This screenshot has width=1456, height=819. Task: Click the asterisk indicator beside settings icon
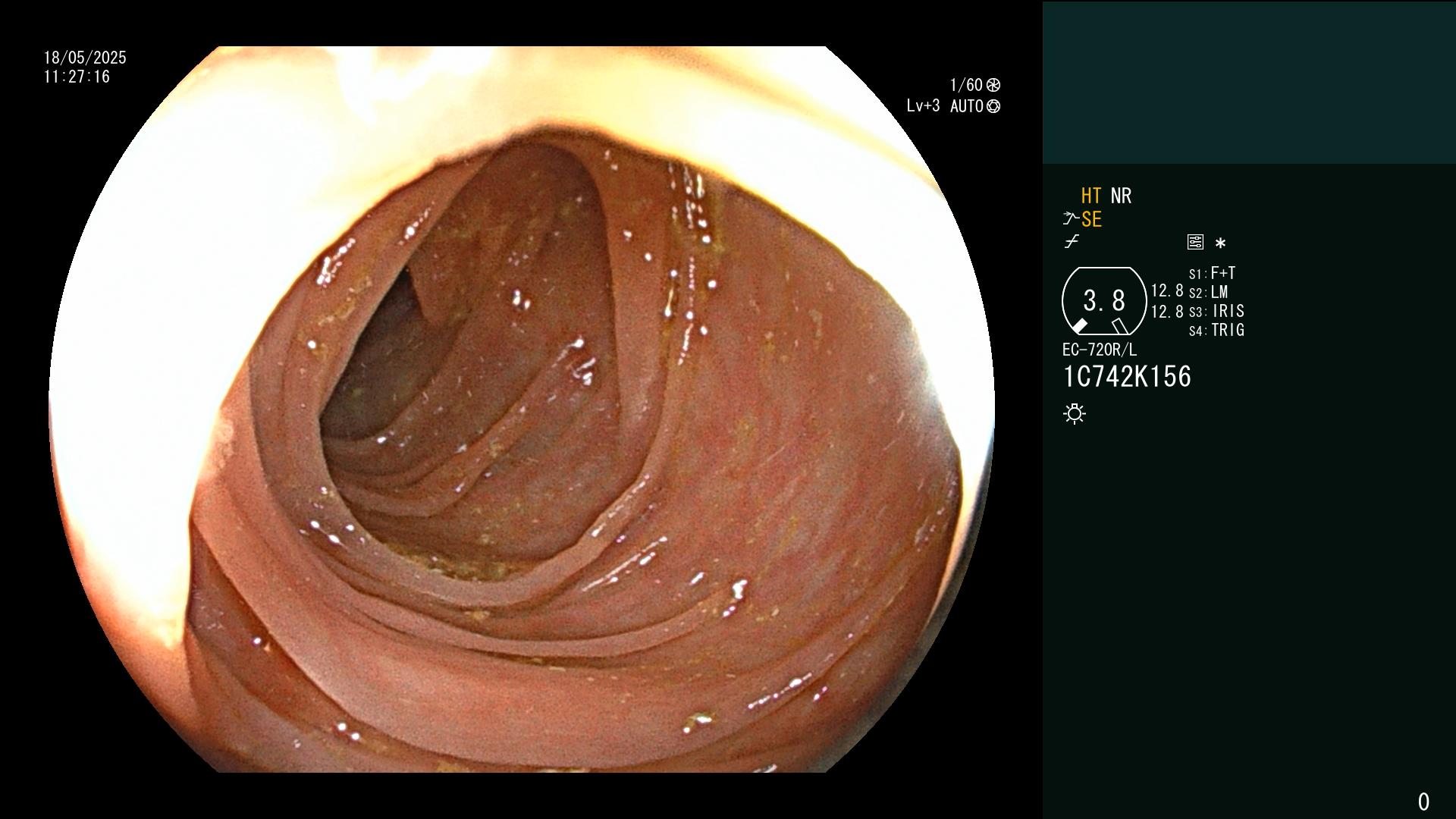[x=1220, y=243]
